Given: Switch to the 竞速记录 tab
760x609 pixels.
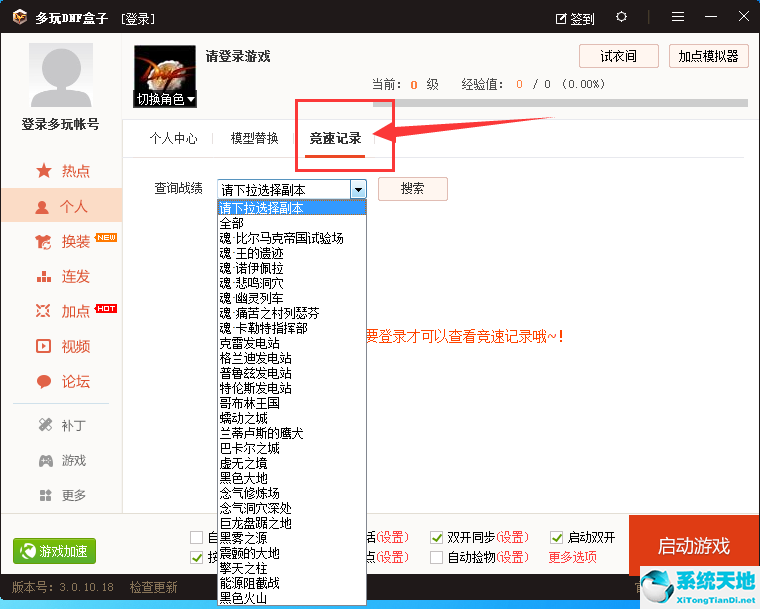Looking at the screenshot, I should tap(335, 139).
